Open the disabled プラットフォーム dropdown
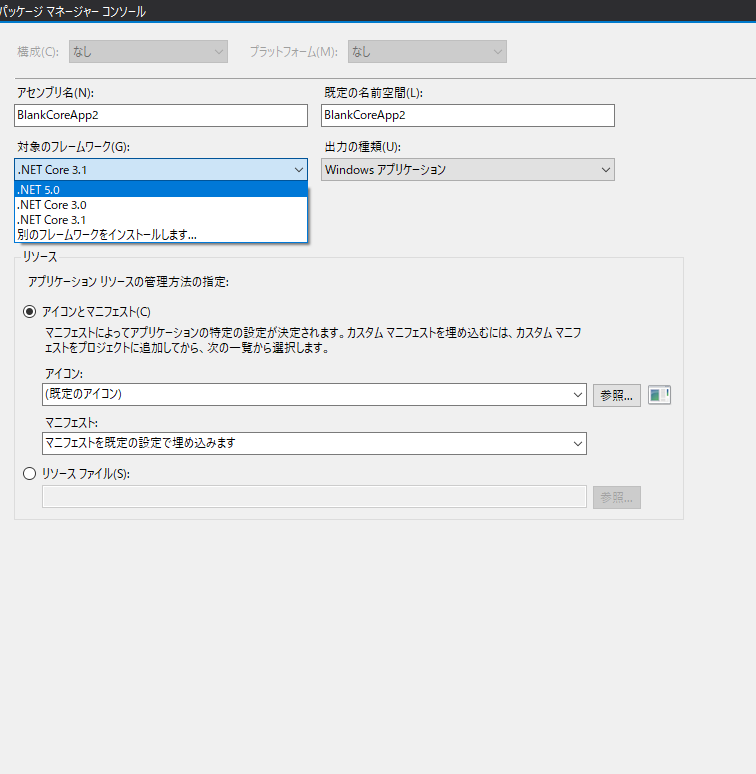Image resolution: width=756 pixels, height=774 pixels. (x=427, y=51)
